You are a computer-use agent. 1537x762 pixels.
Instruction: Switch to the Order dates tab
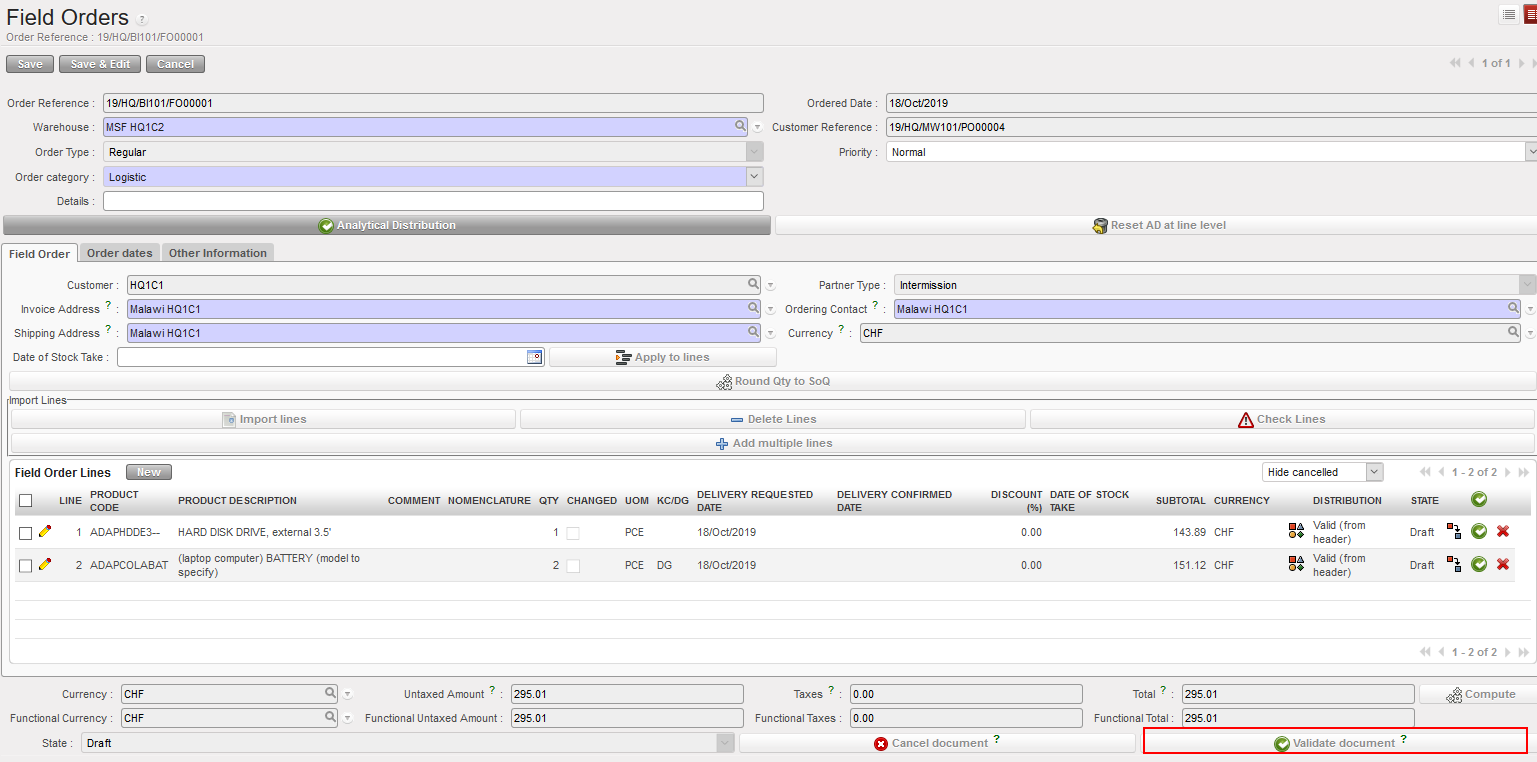pos(119,253)
